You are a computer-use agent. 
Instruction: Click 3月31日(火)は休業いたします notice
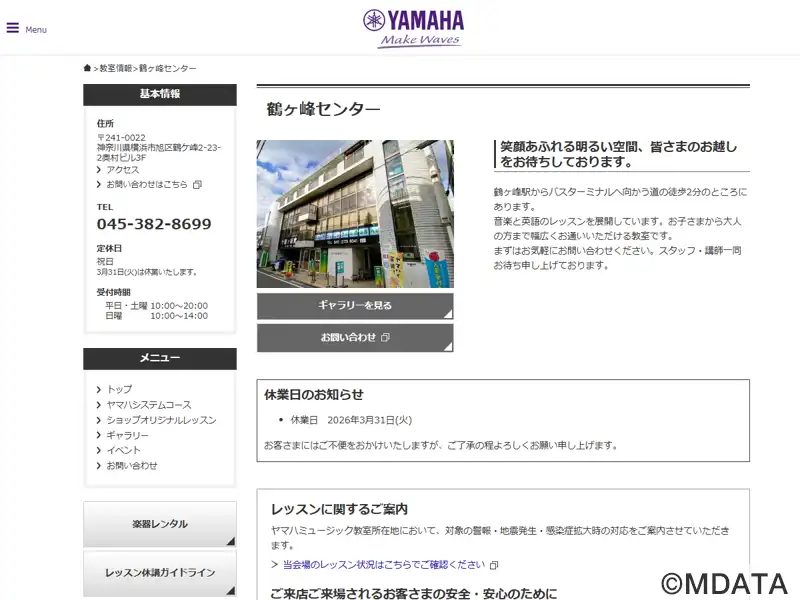[x=147, y=272]
